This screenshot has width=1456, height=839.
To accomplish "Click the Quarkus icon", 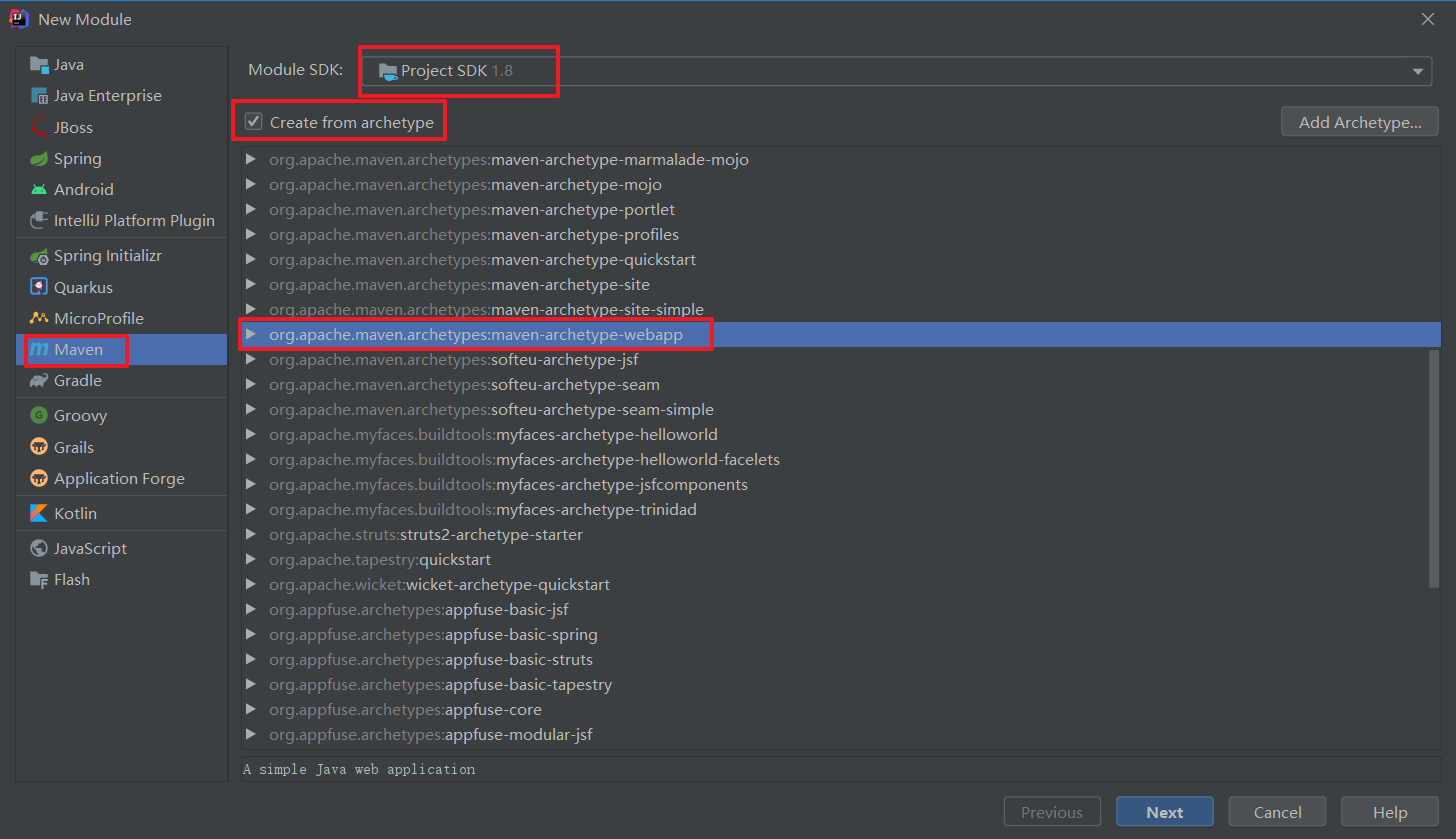I will tap(39, 288).
